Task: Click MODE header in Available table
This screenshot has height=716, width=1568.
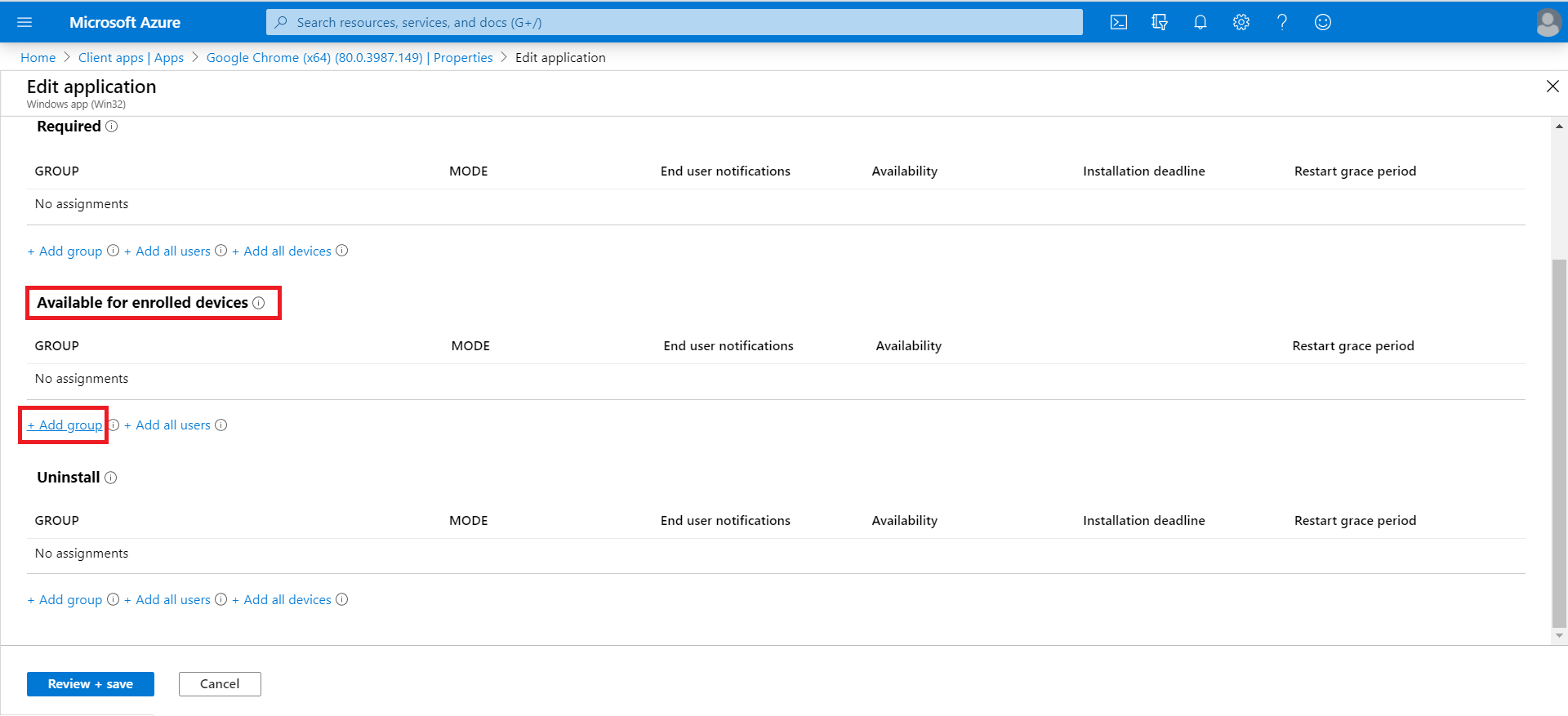Action: point(470,346)
